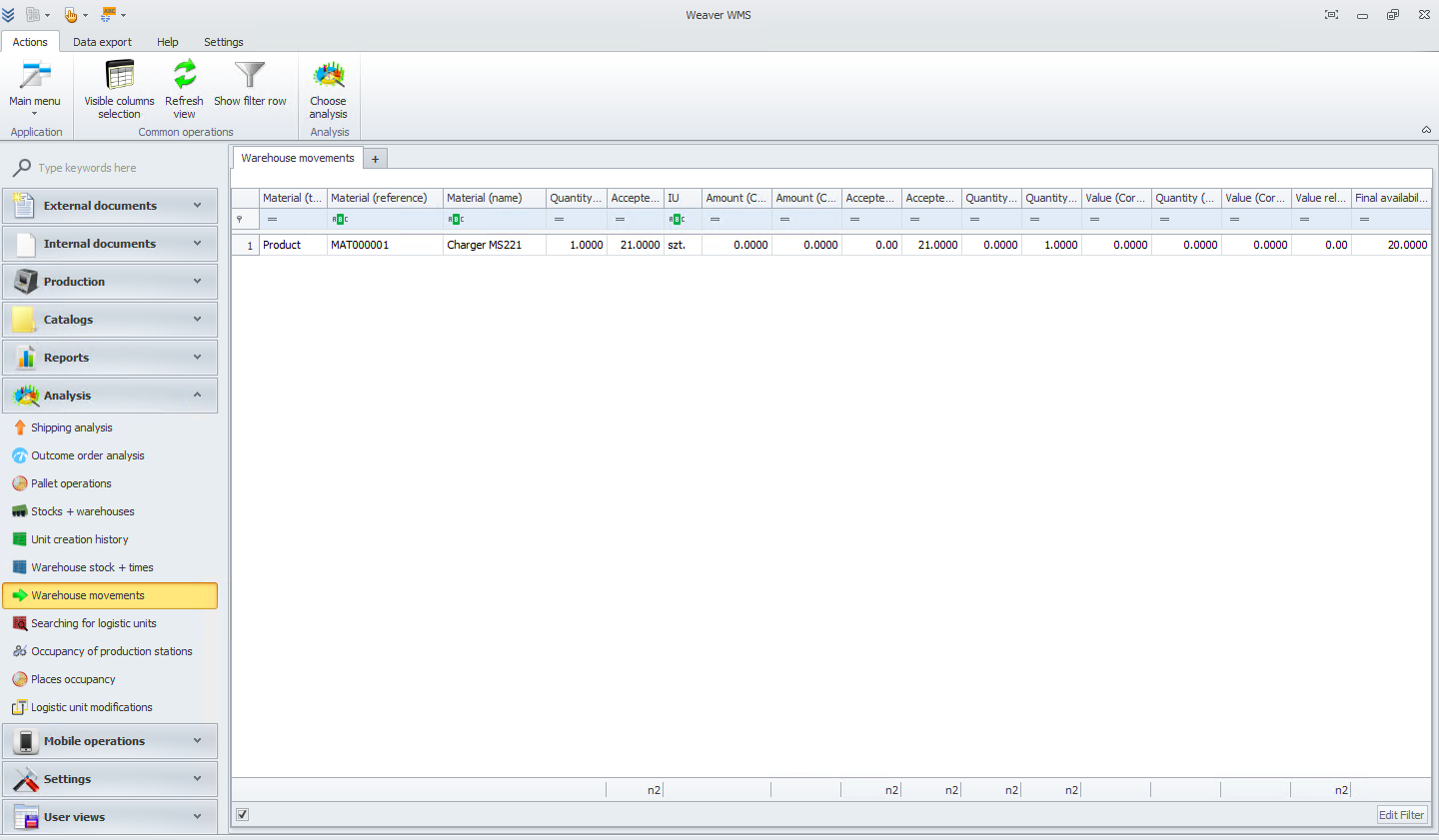Select cell MAT000001
The image size is (1439, 840).
385,245
